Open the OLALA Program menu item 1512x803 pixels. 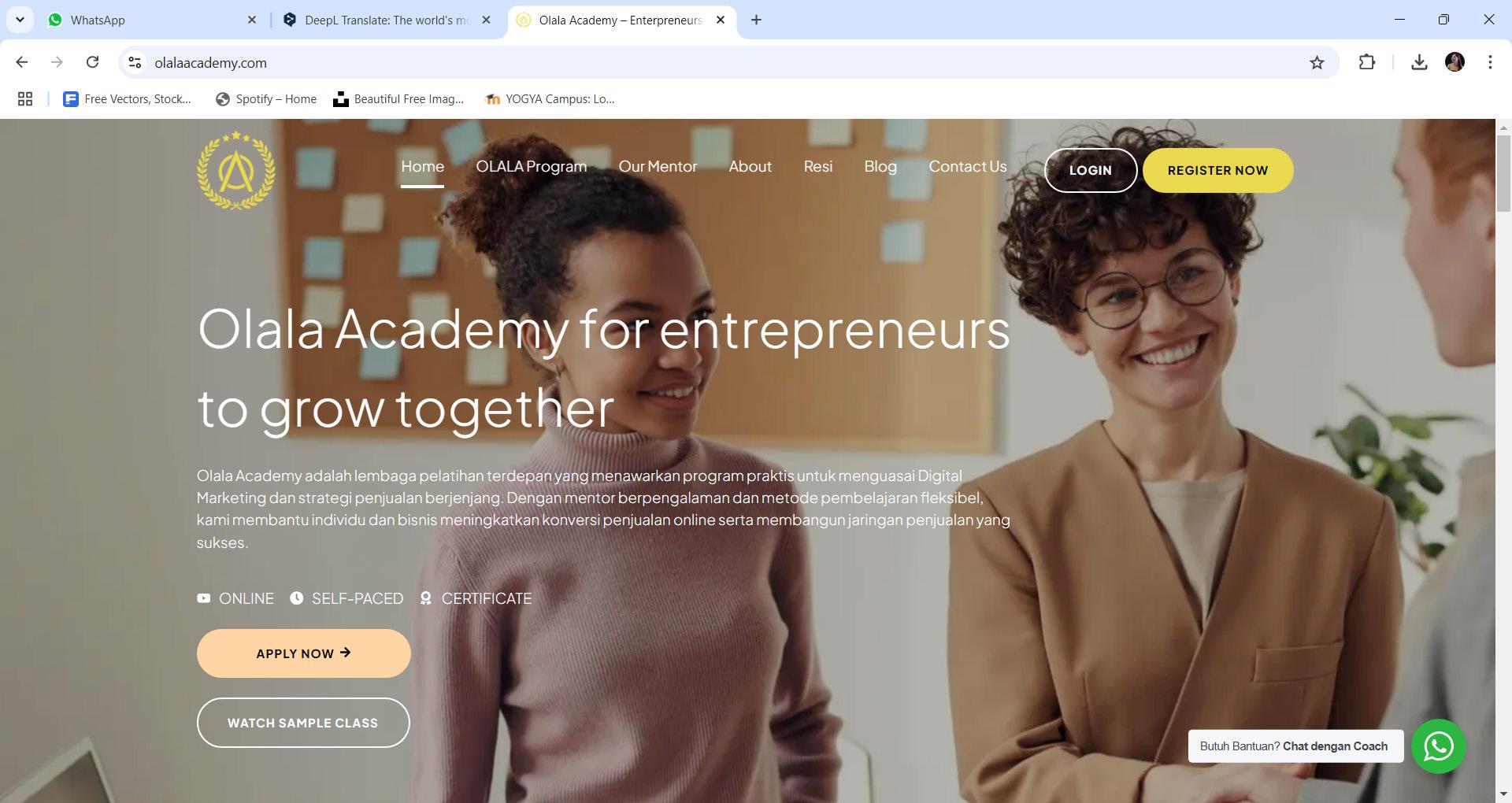point(531,167)
